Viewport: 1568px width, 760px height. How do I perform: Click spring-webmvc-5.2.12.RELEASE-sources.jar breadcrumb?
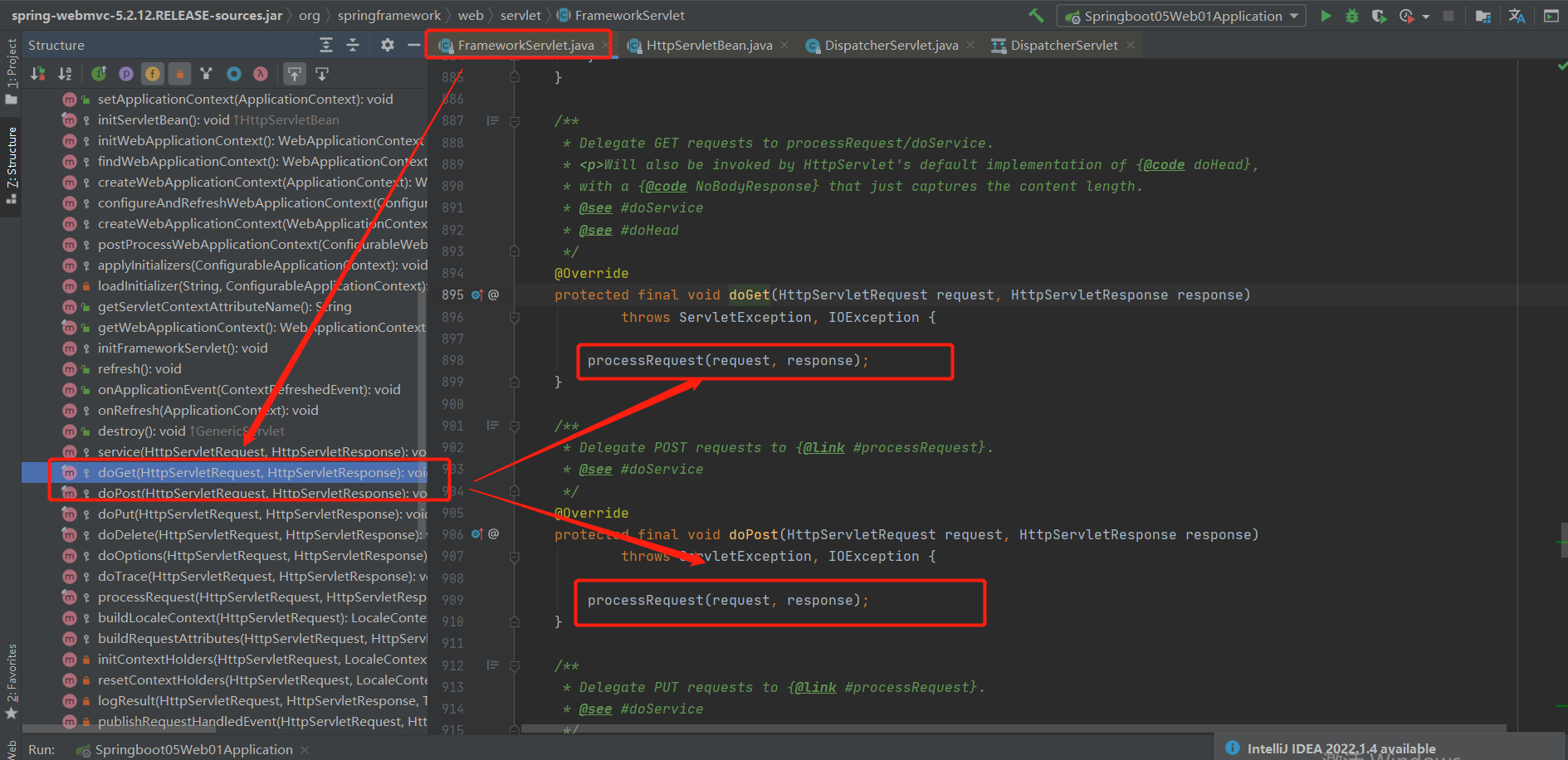pyautogui.click(x=146, y=15)
